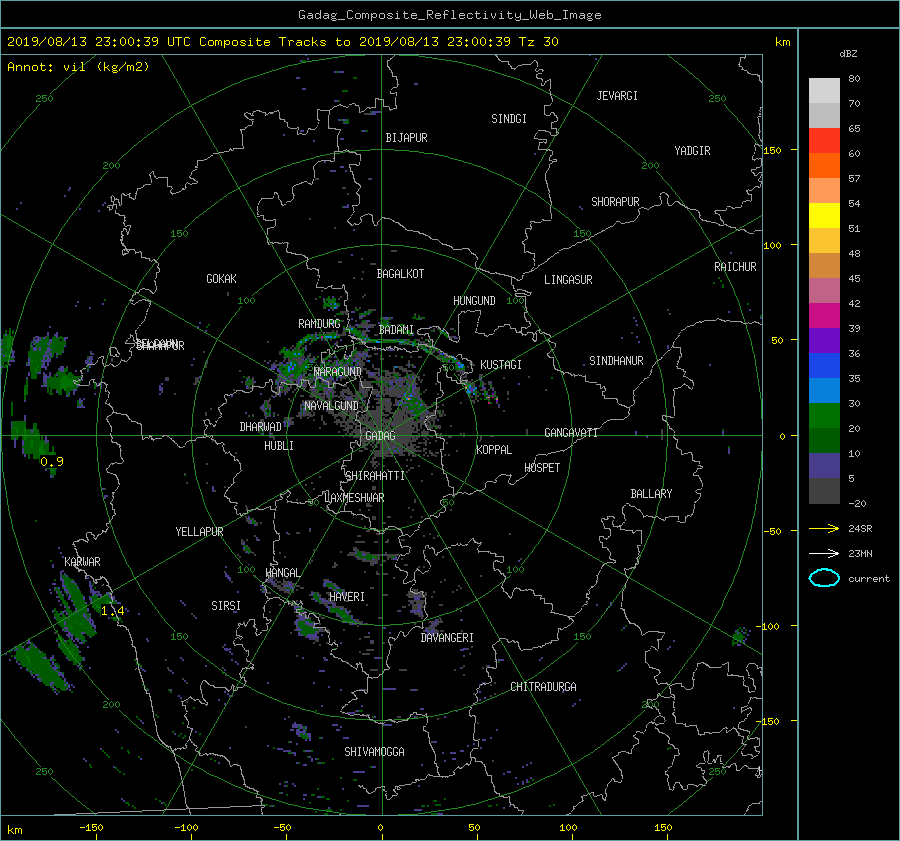The height and width of the screenshot is (841, 900).
Task: Pick the light blue 30-35 dBZ band
Action: 824,390
